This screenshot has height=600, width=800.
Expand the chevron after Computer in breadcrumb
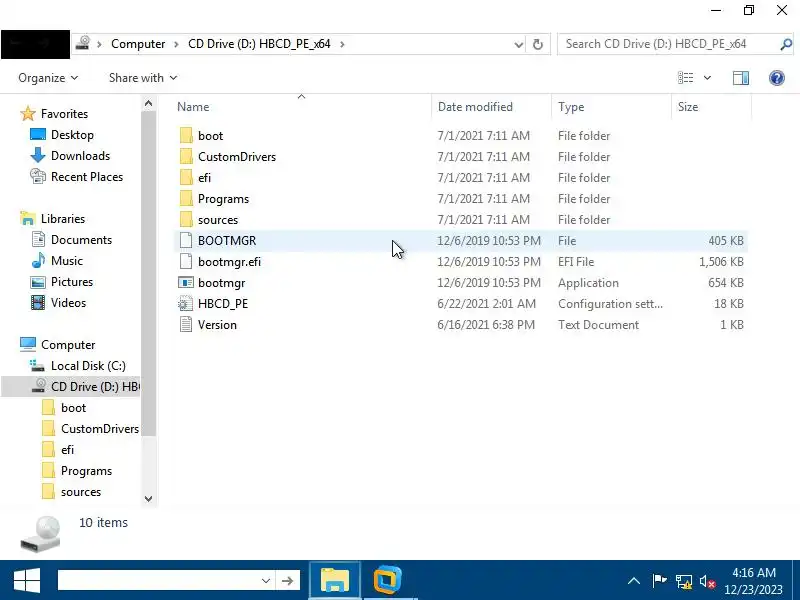(176, 44)
